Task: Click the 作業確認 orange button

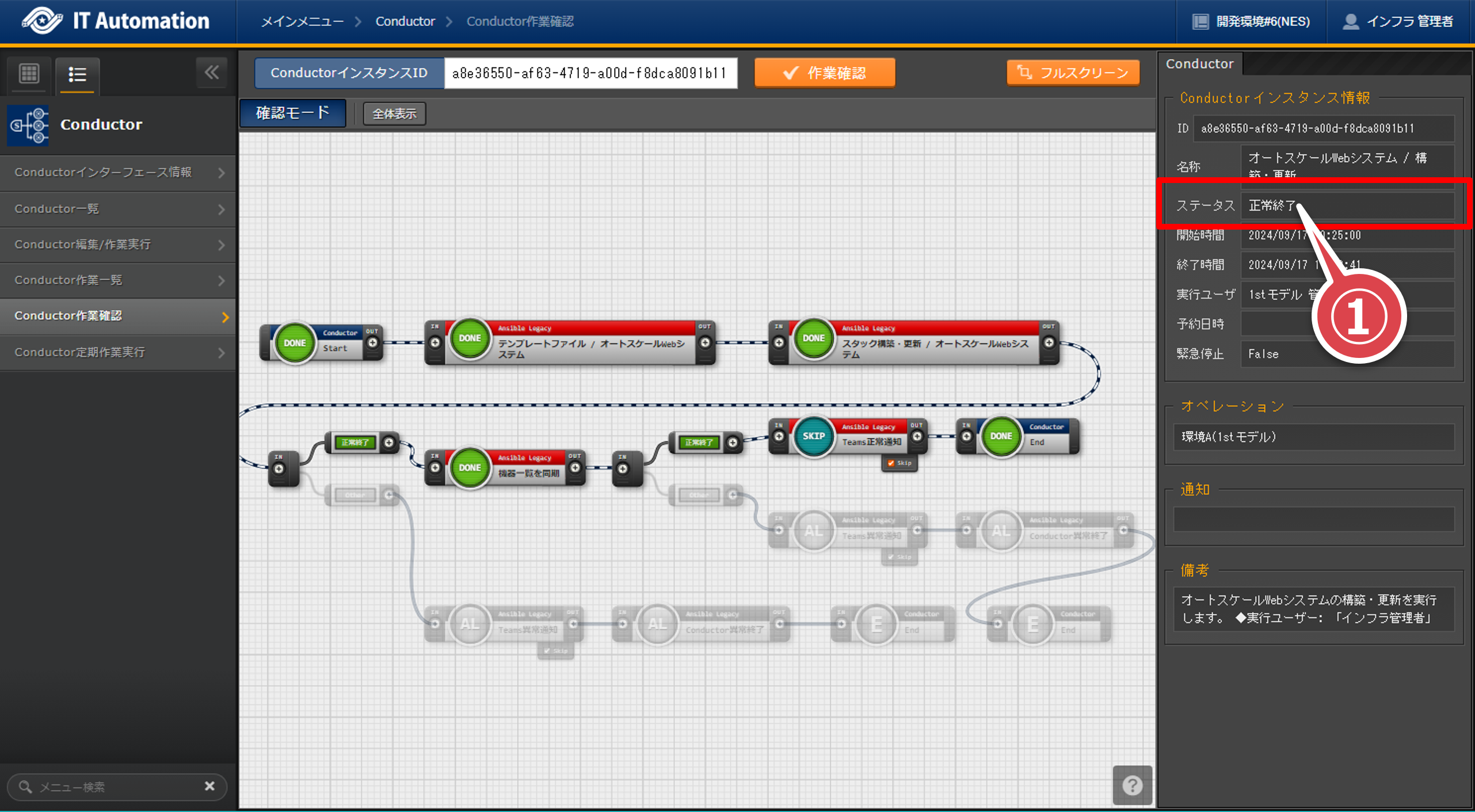Action: pos(824,73)
